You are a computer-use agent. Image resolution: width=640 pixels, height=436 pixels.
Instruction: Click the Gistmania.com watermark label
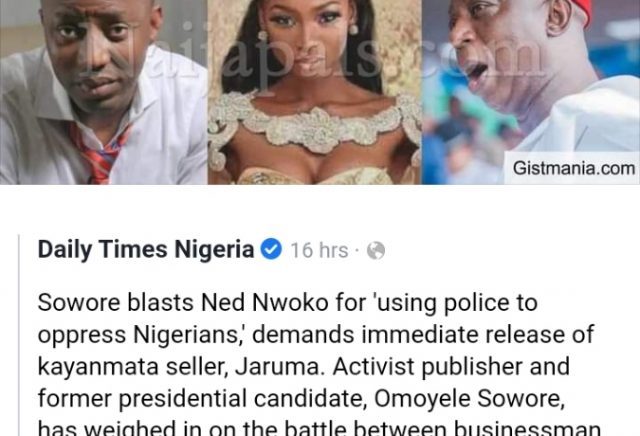(573, 168)
